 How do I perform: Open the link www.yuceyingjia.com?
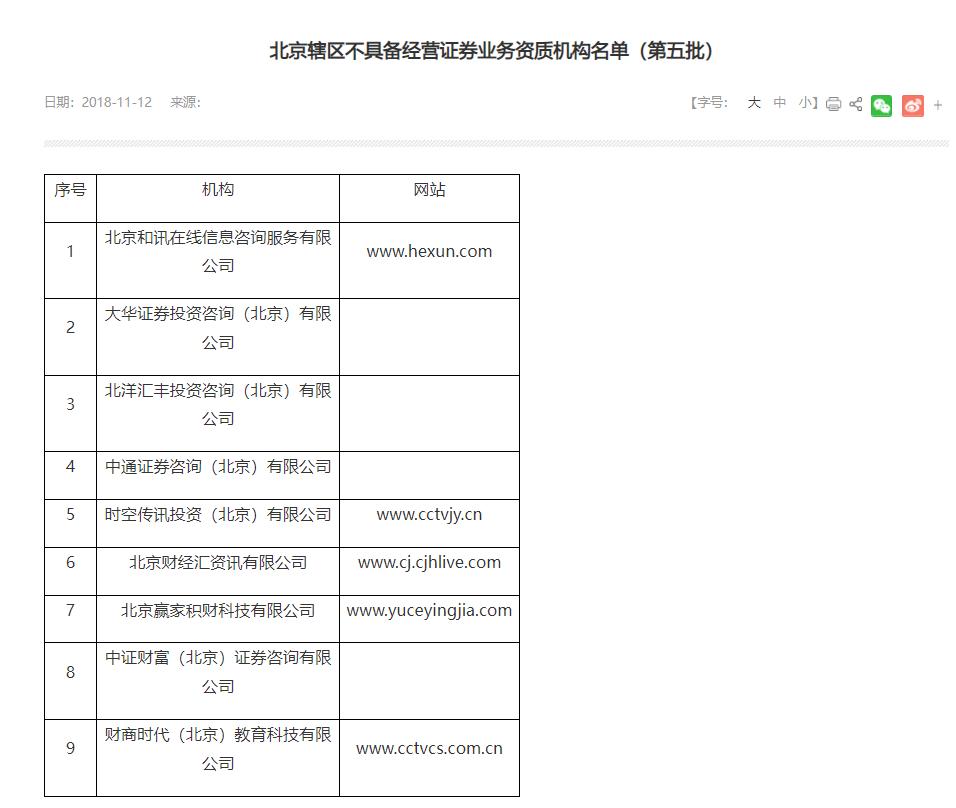(429, 610)
